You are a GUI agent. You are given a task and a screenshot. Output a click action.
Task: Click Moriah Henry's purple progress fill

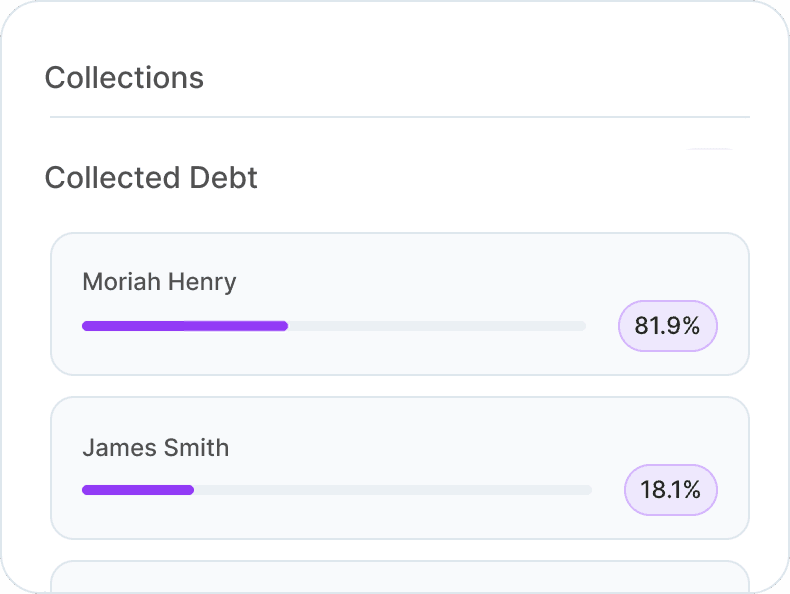pyautogui.click(x=185, y=326)
